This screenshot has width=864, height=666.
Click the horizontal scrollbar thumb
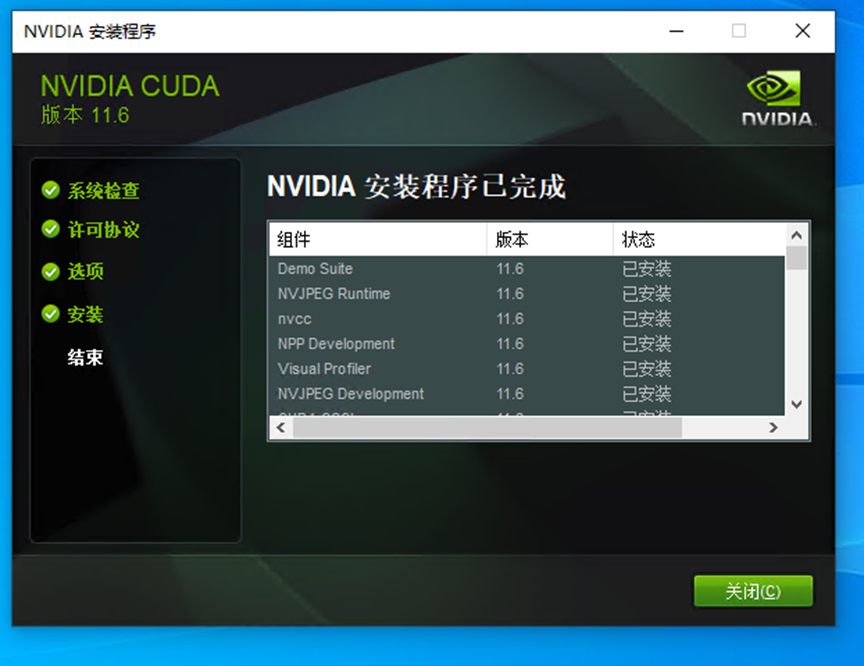click(x=487, y=427)
